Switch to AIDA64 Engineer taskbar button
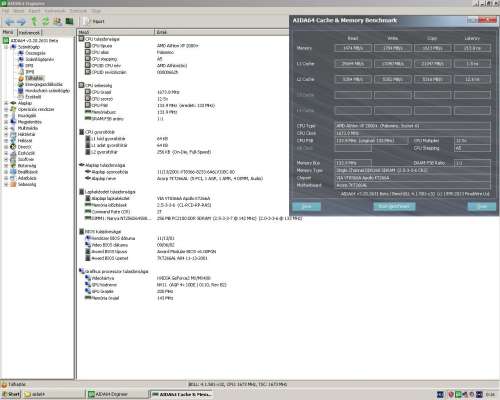The height and width of the screenshot is (400, 500). (x=117, y=394)
